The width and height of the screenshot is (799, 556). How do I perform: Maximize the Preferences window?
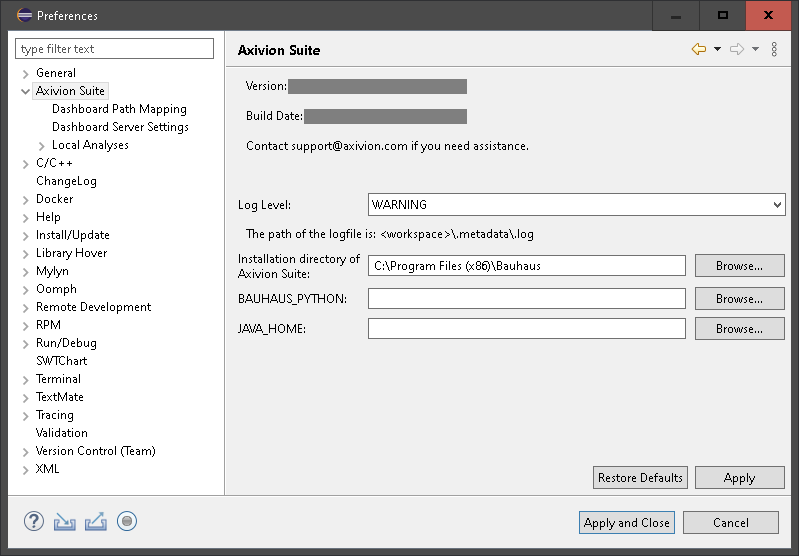[x=723, y=16]
